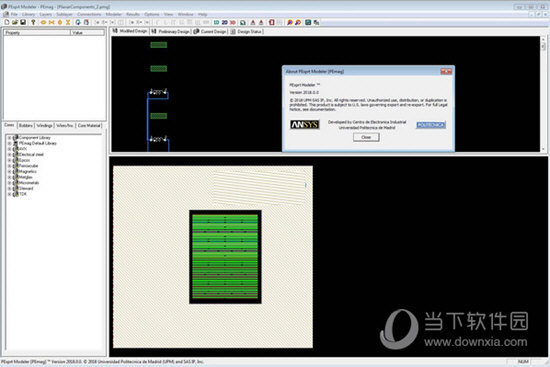Click the red zoom magnifier toolbar icon
The image size is (550, 367).
click(290, 22)
